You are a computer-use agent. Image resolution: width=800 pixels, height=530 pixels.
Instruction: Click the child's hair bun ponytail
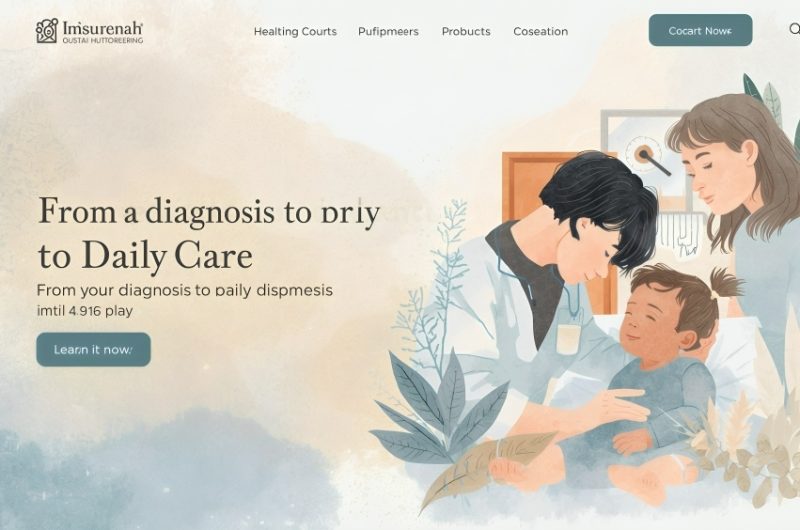[x=726, y=282]
